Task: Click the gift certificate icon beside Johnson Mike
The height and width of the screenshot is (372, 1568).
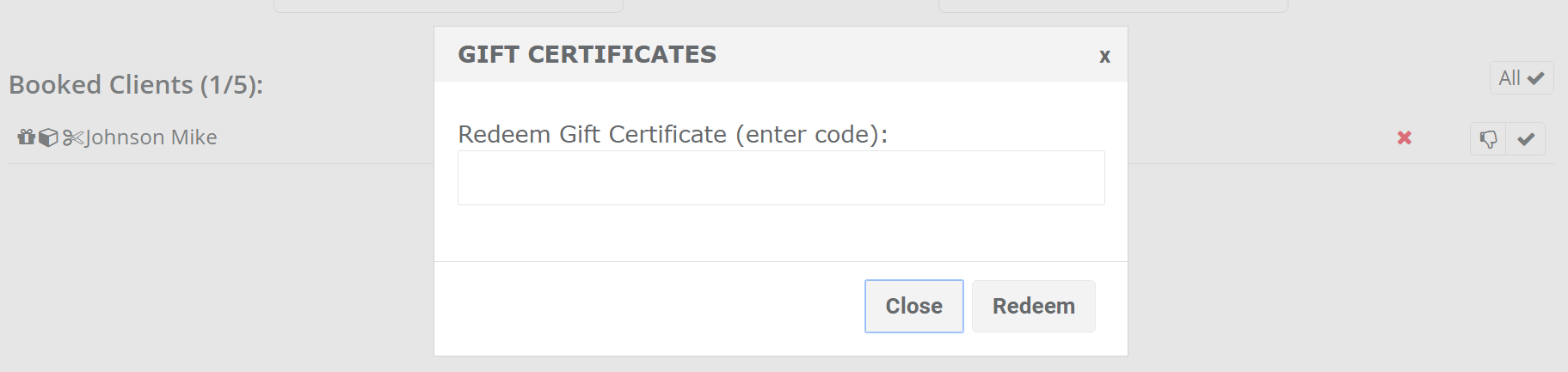Action: click(x=27, y=137)
